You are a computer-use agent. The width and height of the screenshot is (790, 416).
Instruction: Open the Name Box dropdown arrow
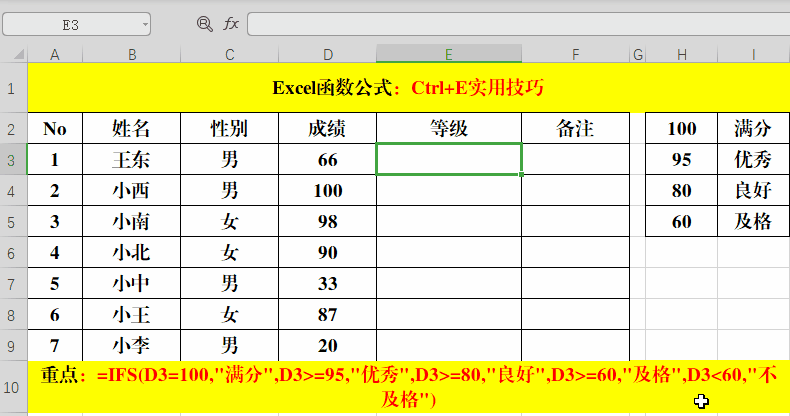[x=145, y=24]
